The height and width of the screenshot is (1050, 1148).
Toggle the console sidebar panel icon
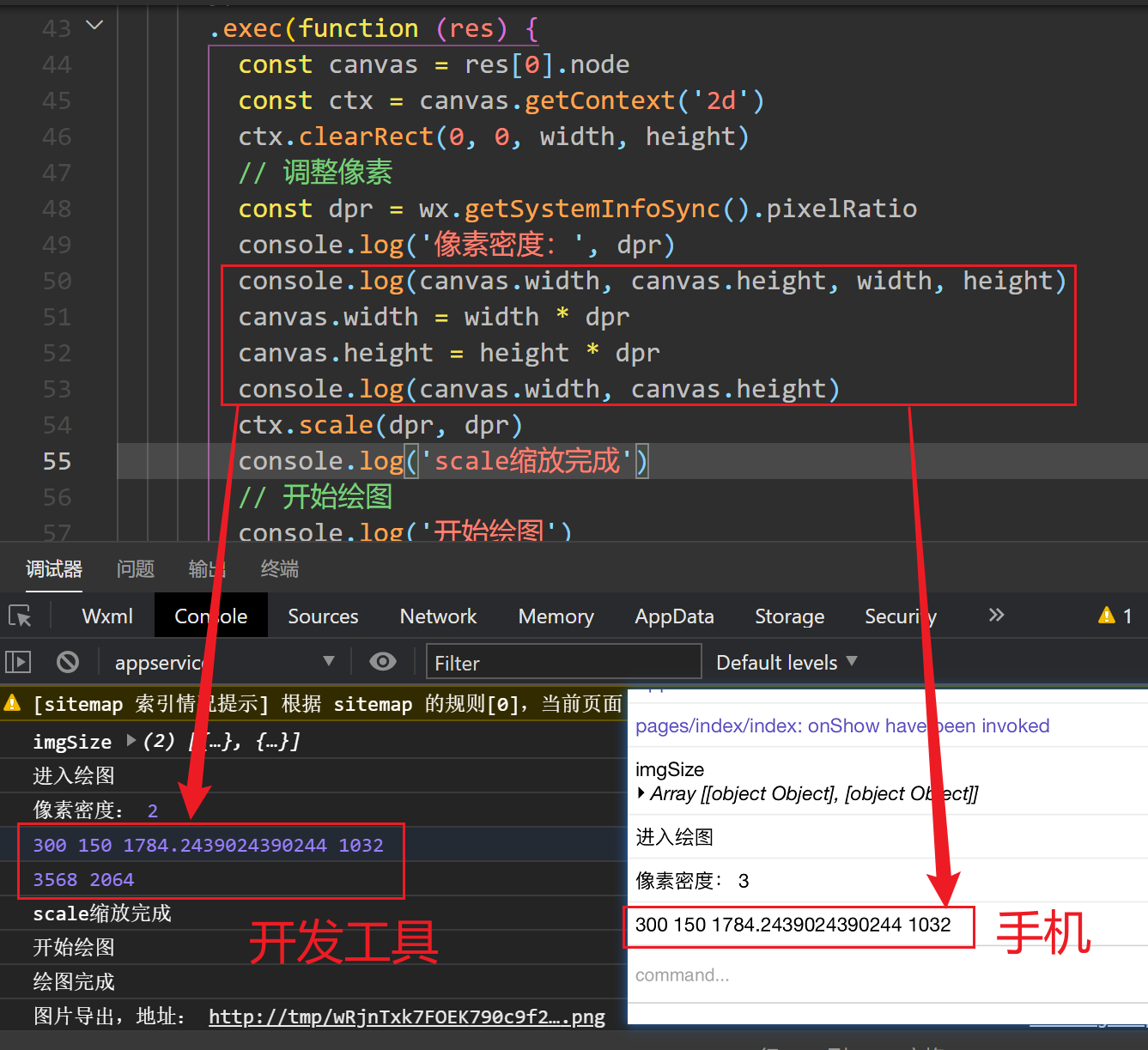point(18,662)
